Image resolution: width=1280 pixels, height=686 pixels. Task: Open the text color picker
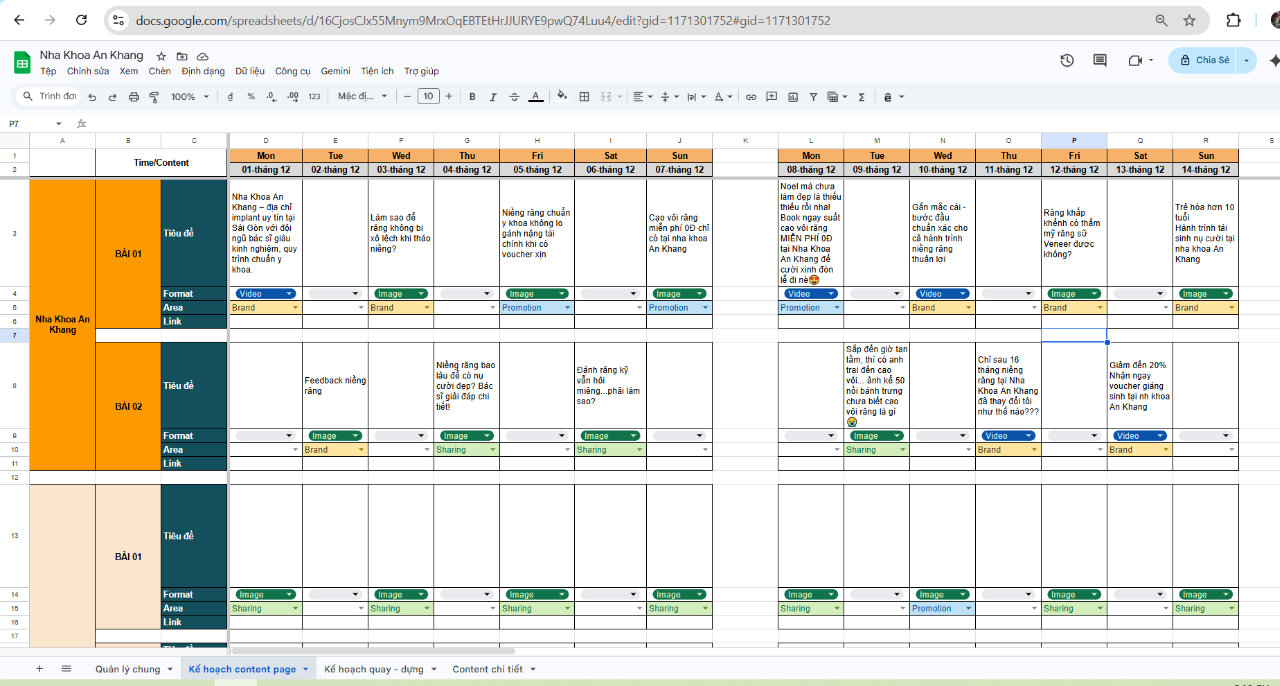pyautogui.click(x=535, y=97)
